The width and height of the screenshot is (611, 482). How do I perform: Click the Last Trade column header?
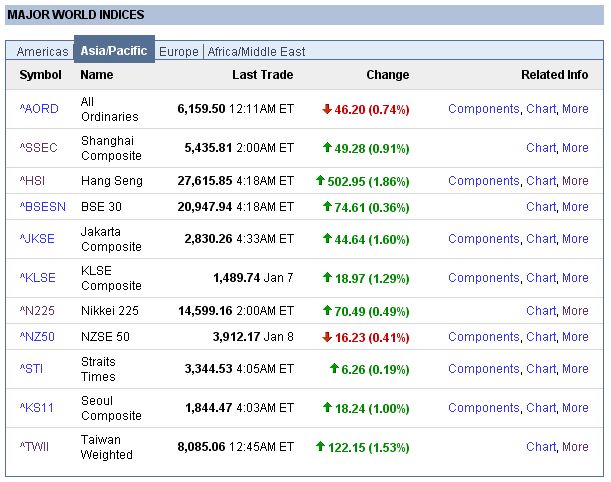click(x=263, y=74)
